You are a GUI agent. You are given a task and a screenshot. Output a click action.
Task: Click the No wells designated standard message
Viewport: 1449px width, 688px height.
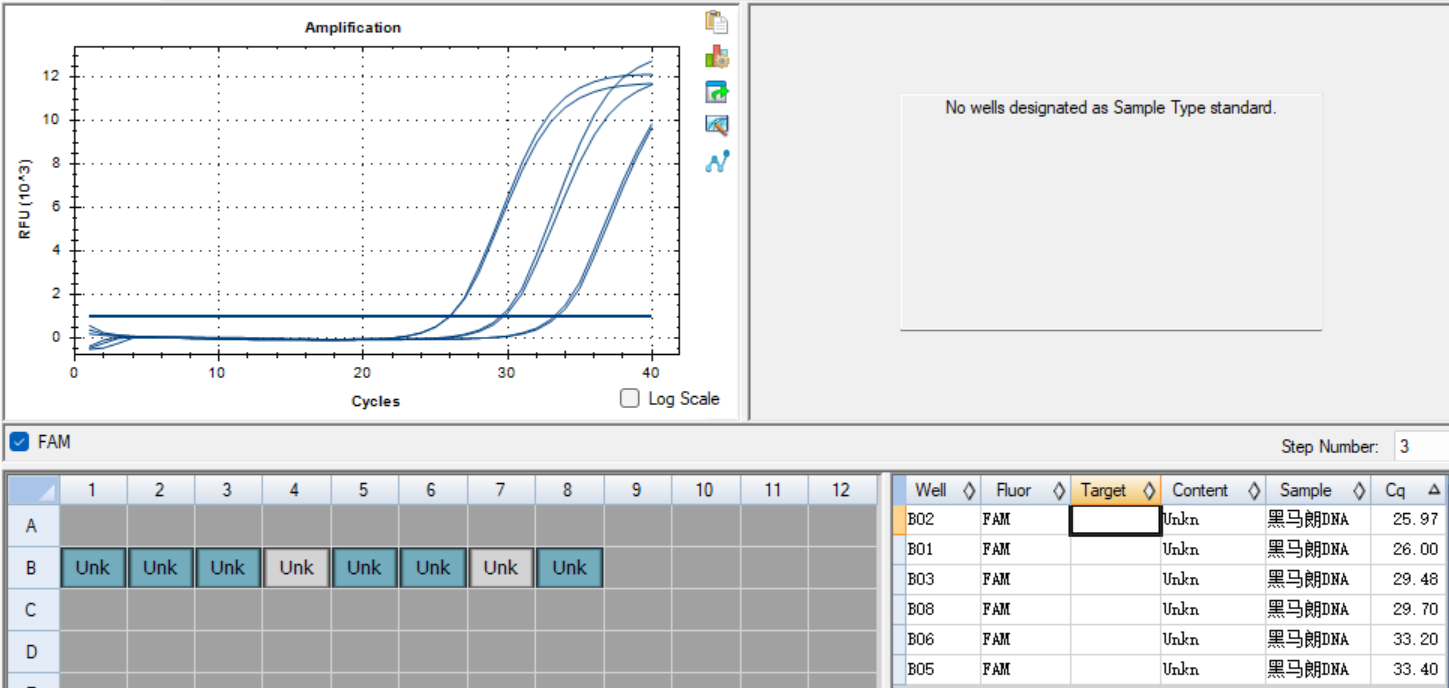coord(1111,107)
